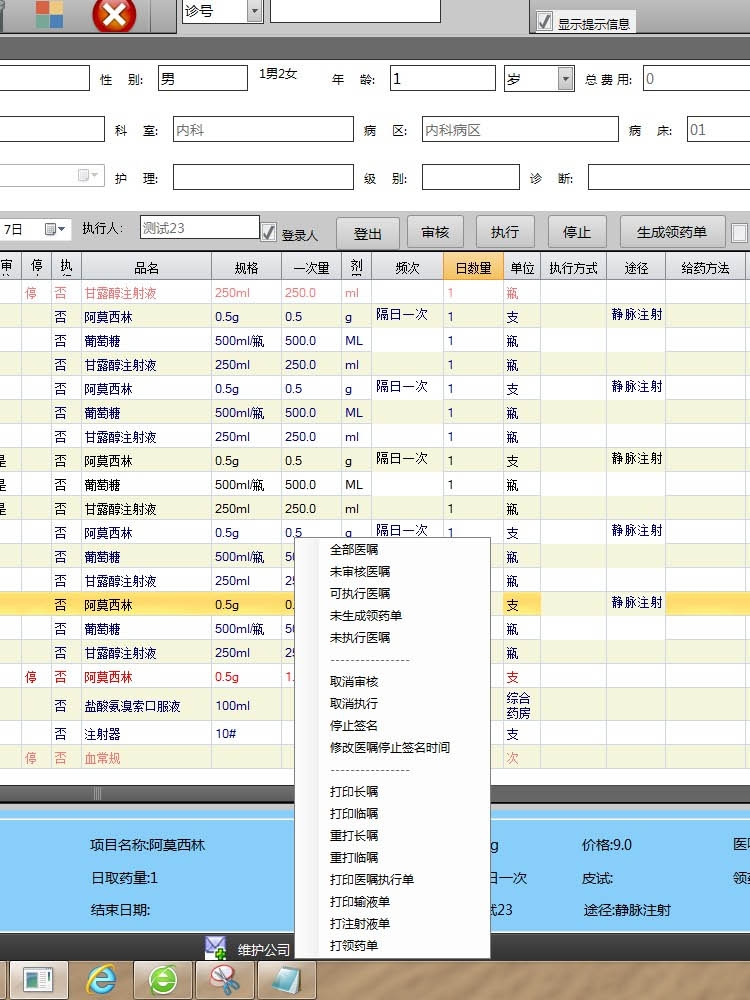The height and width of the screenshot is (1000, 750).
Task: Click the 审核 button
Action: 436,232
